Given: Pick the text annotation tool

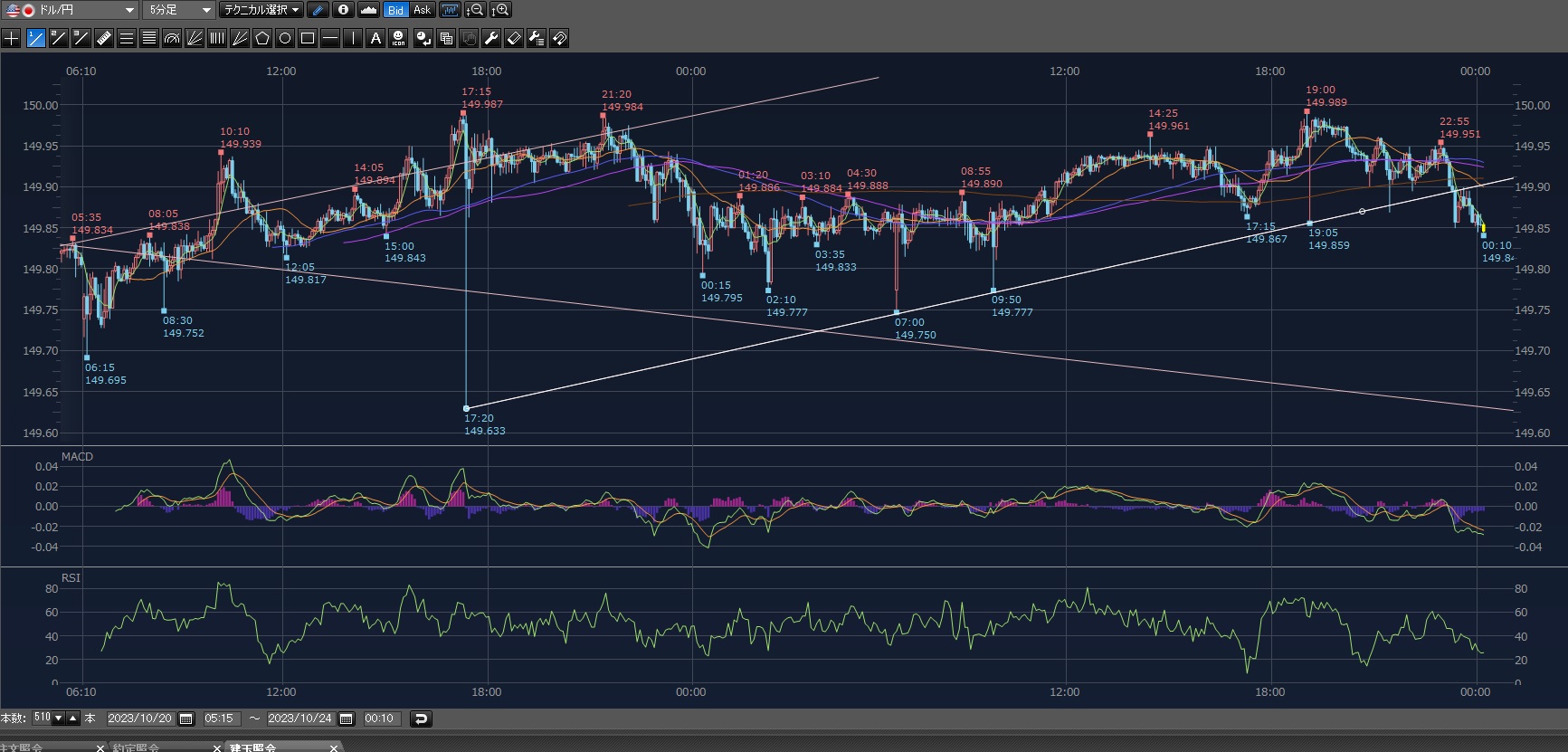Looking at the screenshot, I should point(375,38).
